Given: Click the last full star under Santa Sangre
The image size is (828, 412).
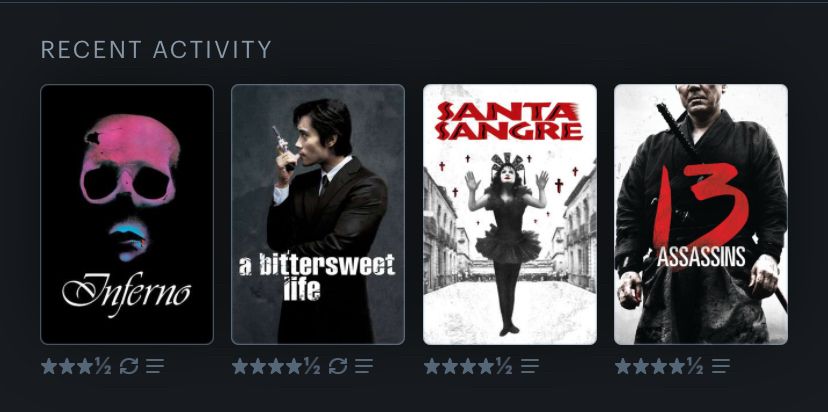Looking at the screenshot, I should tap(485, 366).
